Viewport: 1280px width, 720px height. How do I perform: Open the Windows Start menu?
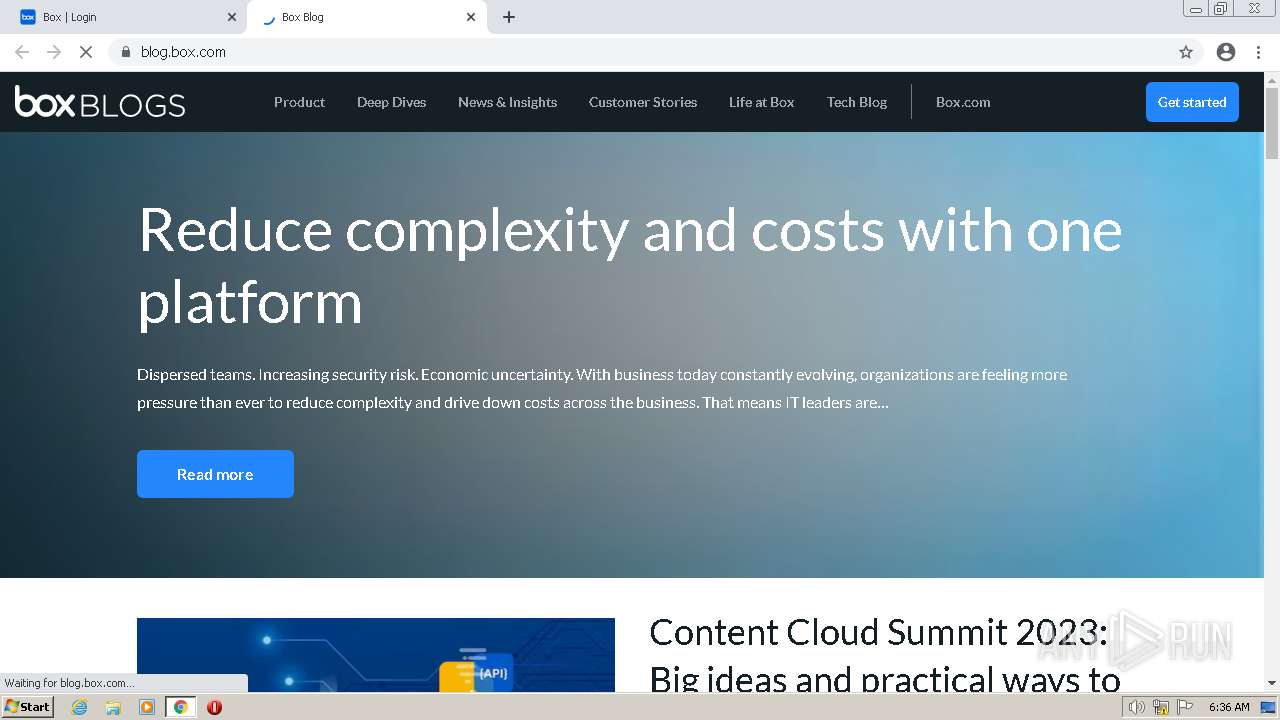[x=27, y=707]
